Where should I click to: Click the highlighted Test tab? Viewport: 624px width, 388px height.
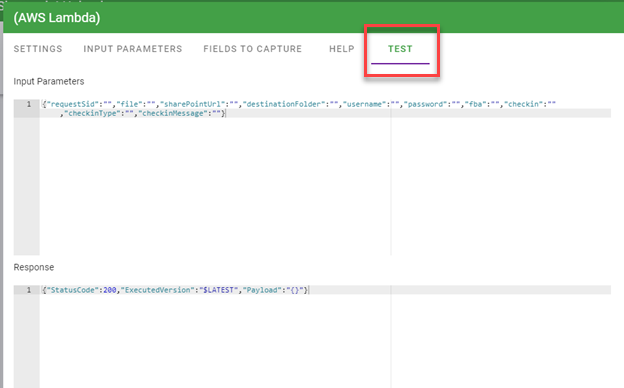[400, 49]
